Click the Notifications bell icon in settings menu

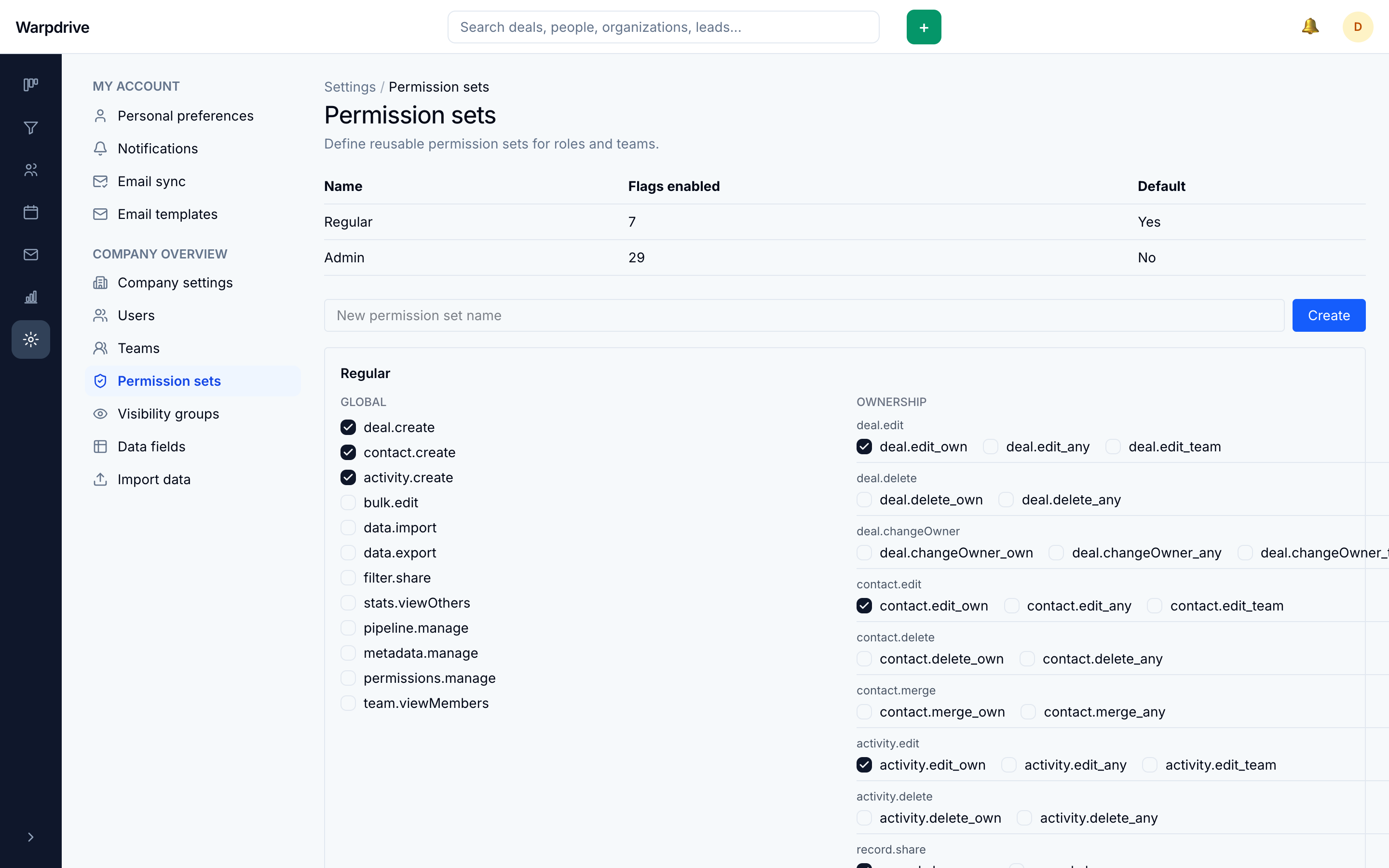pos(100,149)
